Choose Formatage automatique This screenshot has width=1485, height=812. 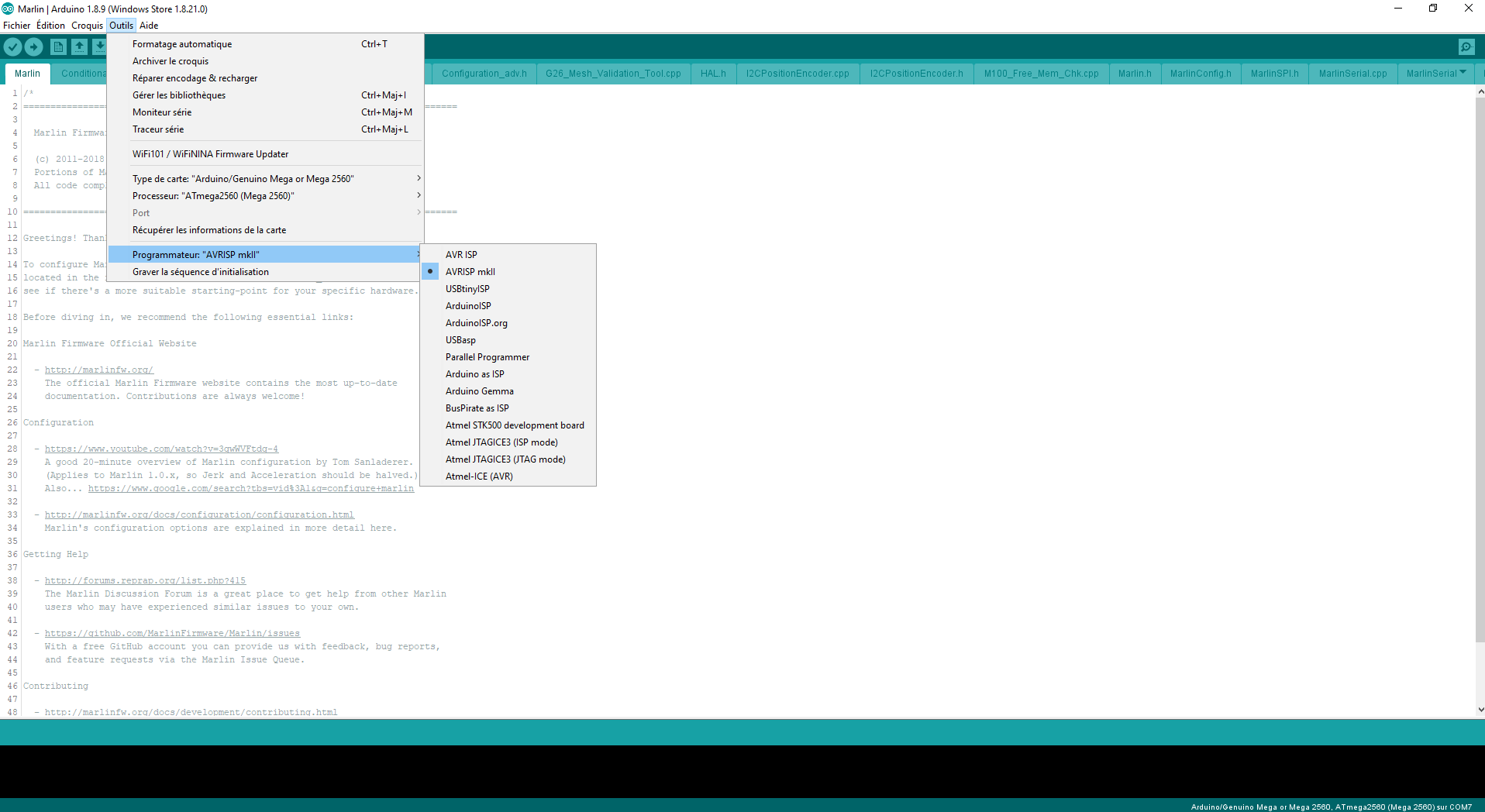click(266, 44)
